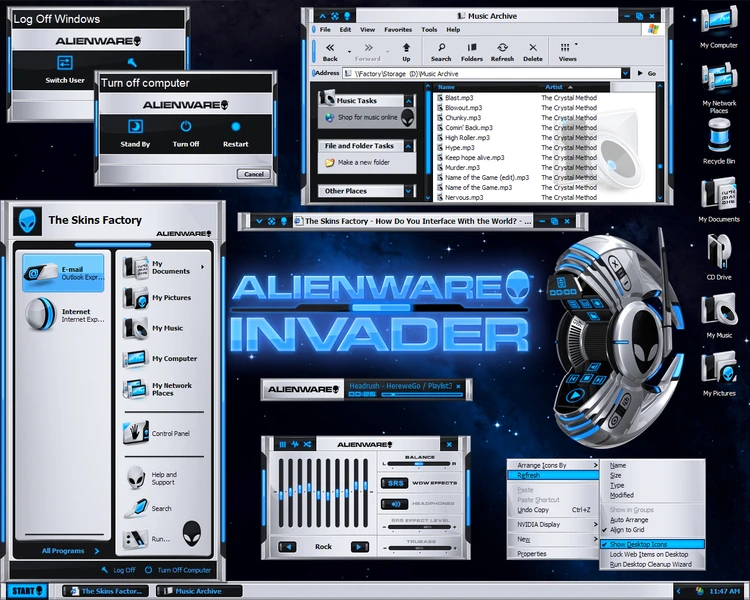The height and width of the screenshot is (600, 750).
Task: Go Back in Music Archive toolbar
Action: coord(330,52)
